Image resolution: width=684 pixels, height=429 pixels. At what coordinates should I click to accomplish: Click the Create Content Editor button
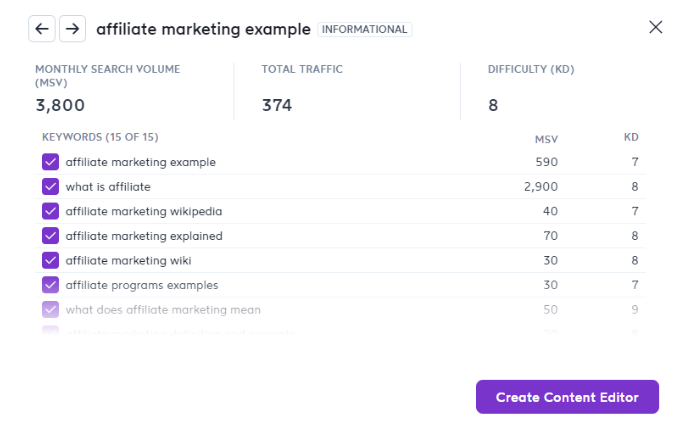coord(567,397)
